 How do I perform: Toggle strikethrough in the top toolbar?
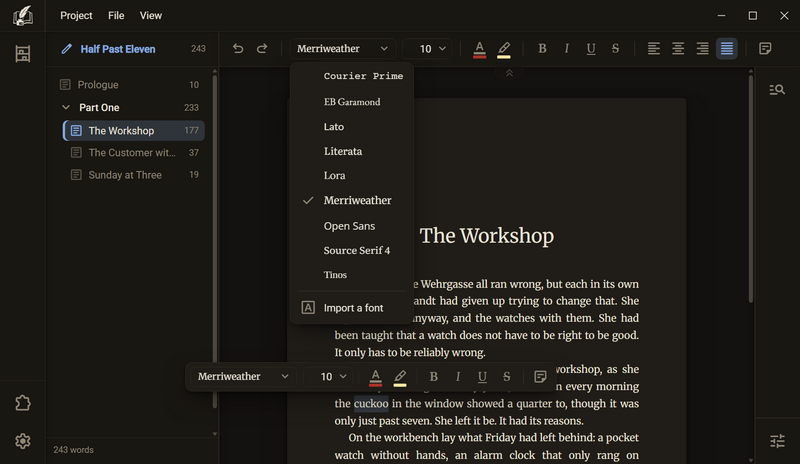(615, 48)
